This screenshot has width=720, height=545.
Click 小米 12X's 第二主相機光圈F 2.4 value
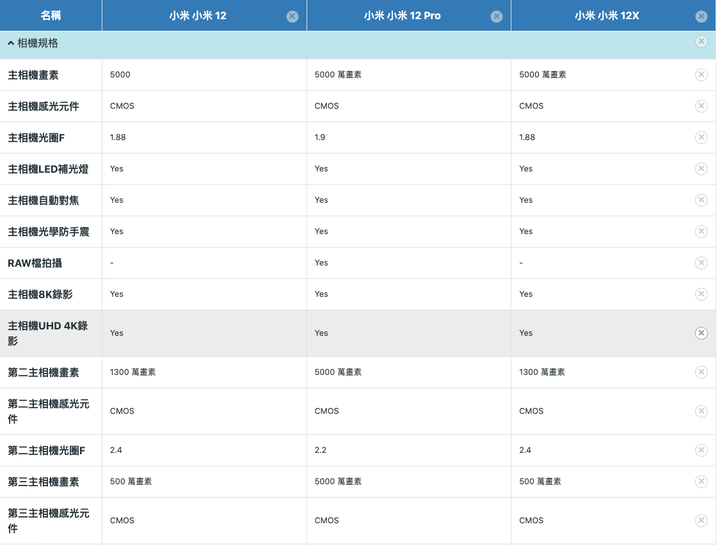point(525,450)
